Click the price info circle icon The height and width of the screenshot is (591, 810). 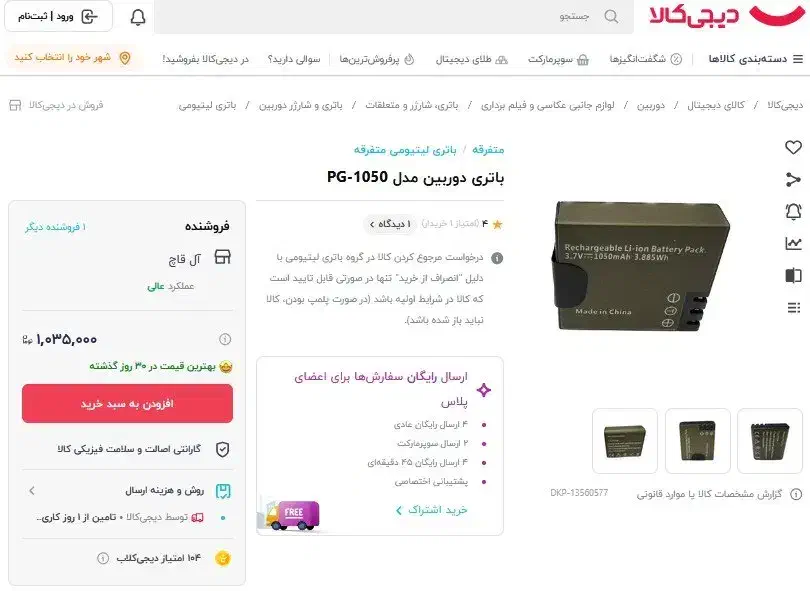(x=225, y=339)
